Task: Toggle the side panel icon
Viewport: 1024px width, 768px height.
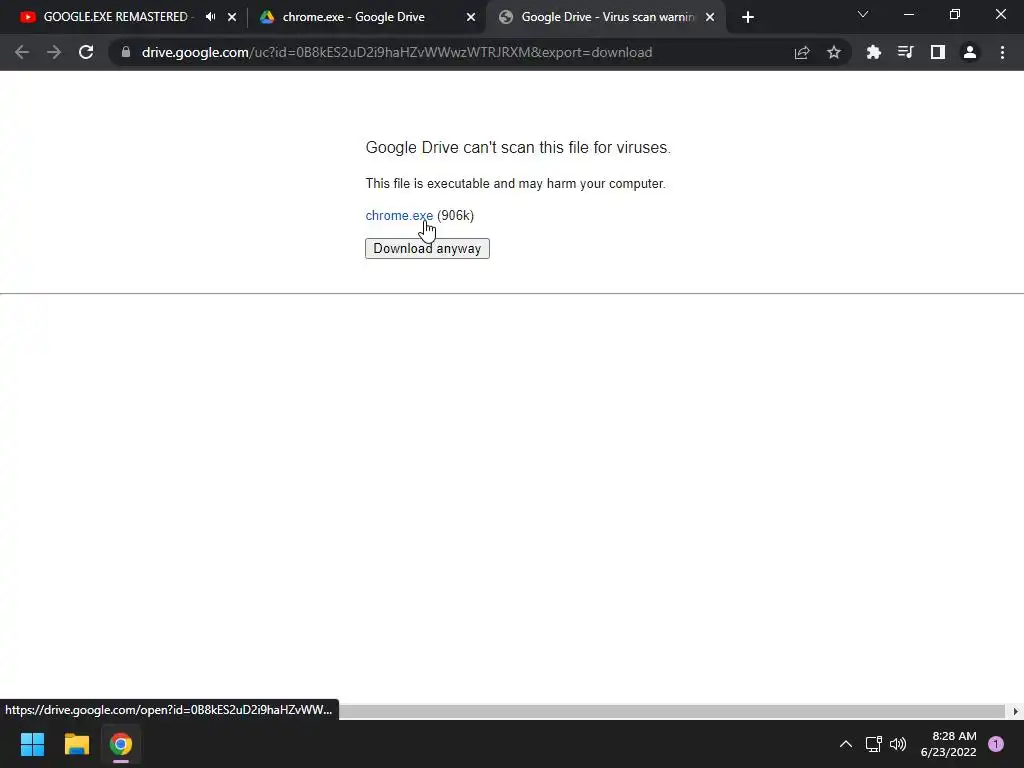Action: [x=938, y=52]
